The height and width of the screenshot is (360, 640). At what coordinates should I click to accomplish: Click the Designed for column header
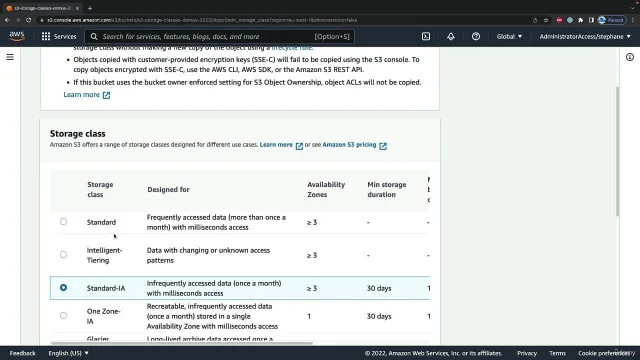coord(168,189)
